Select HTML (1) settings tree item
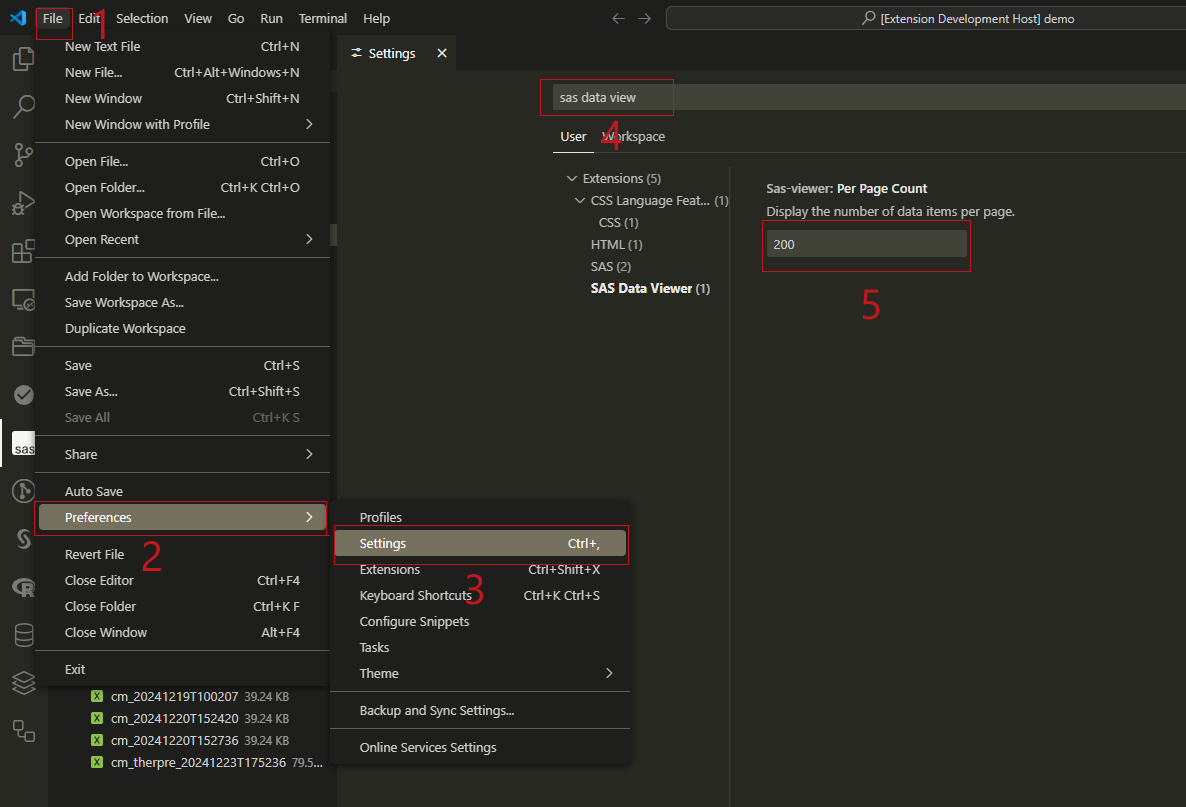The width and height of the screenshot is (1186, 807). click(x=616, y=244)
